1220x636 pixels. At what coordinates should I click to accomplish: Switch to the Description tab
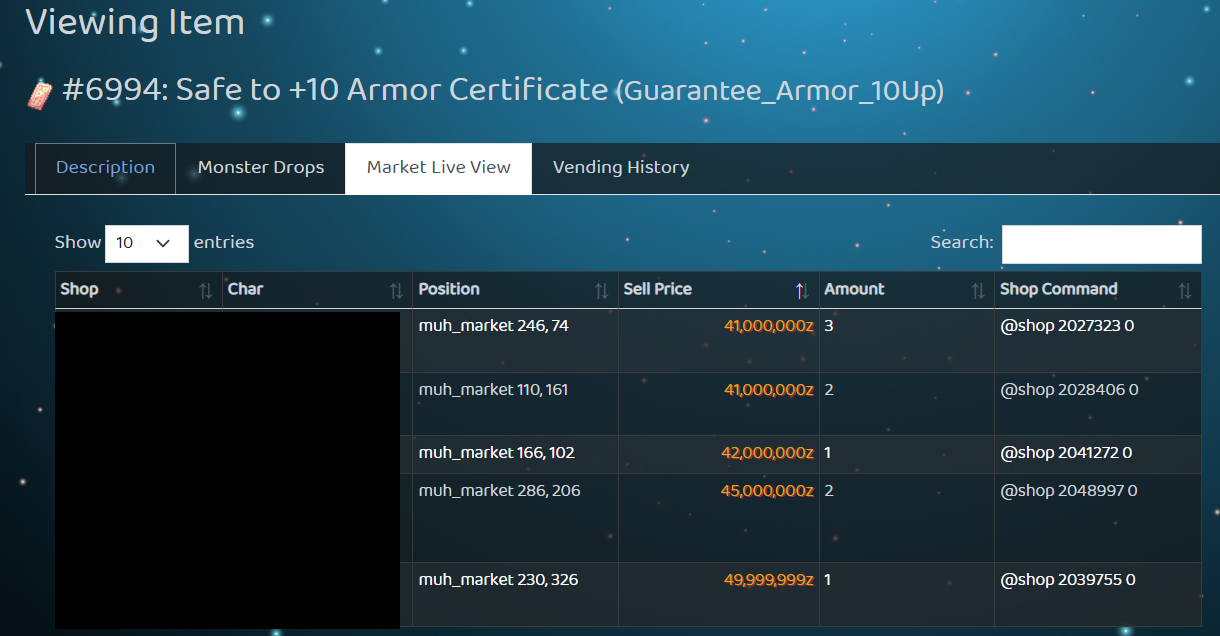[105, 168]
